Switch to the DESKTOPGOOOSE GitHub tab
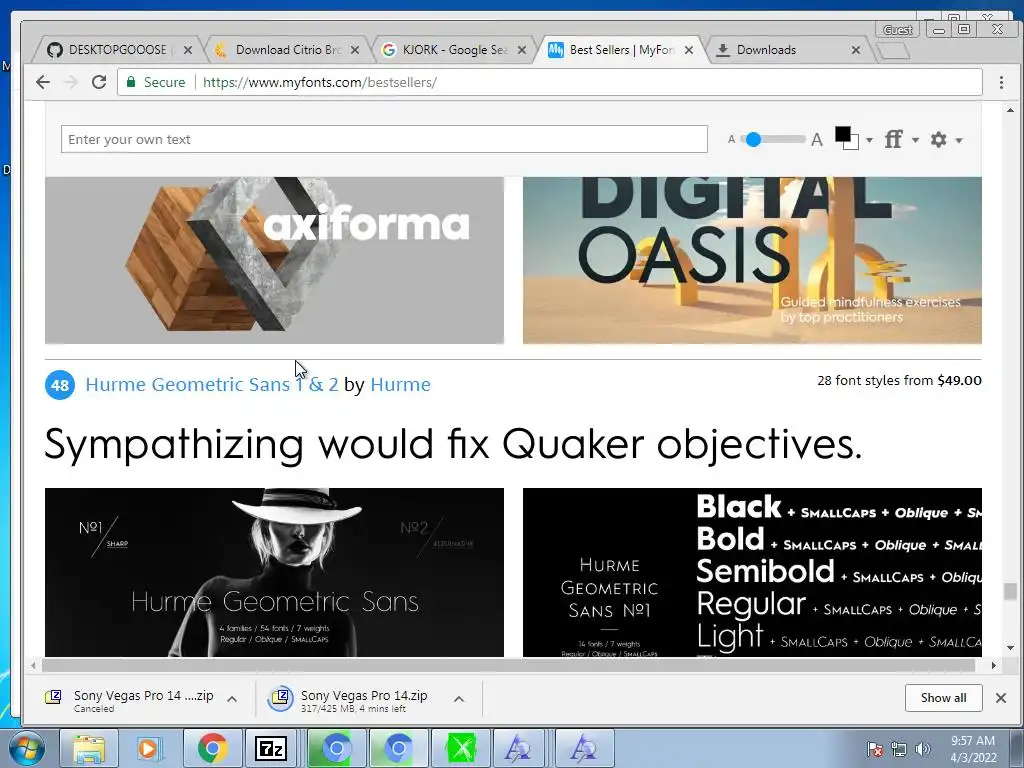1024x768 pixels. coord(117,50)
